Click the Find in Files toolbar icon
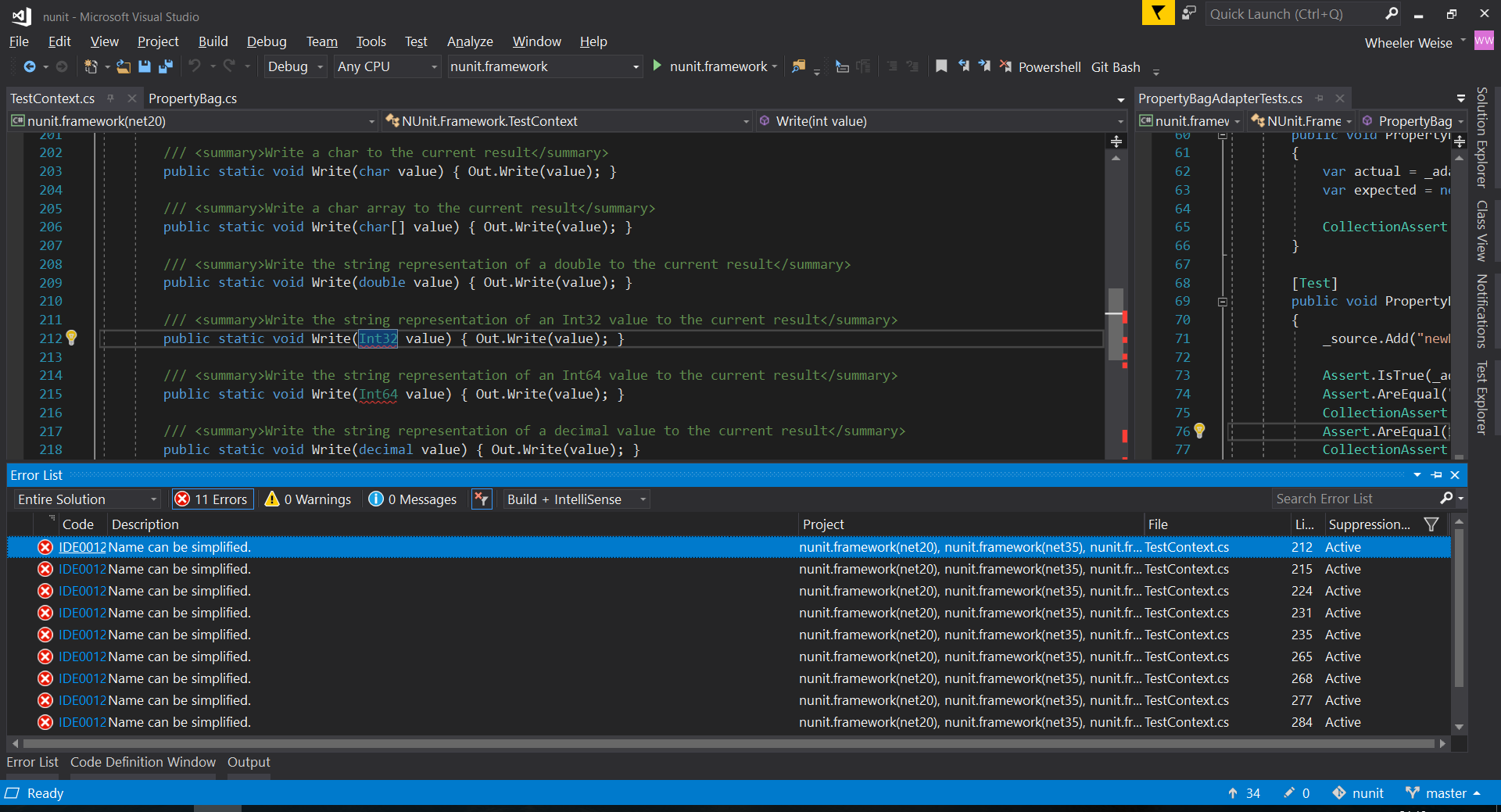The height and width of the screenshot is (812, 1501). (799, 67)
